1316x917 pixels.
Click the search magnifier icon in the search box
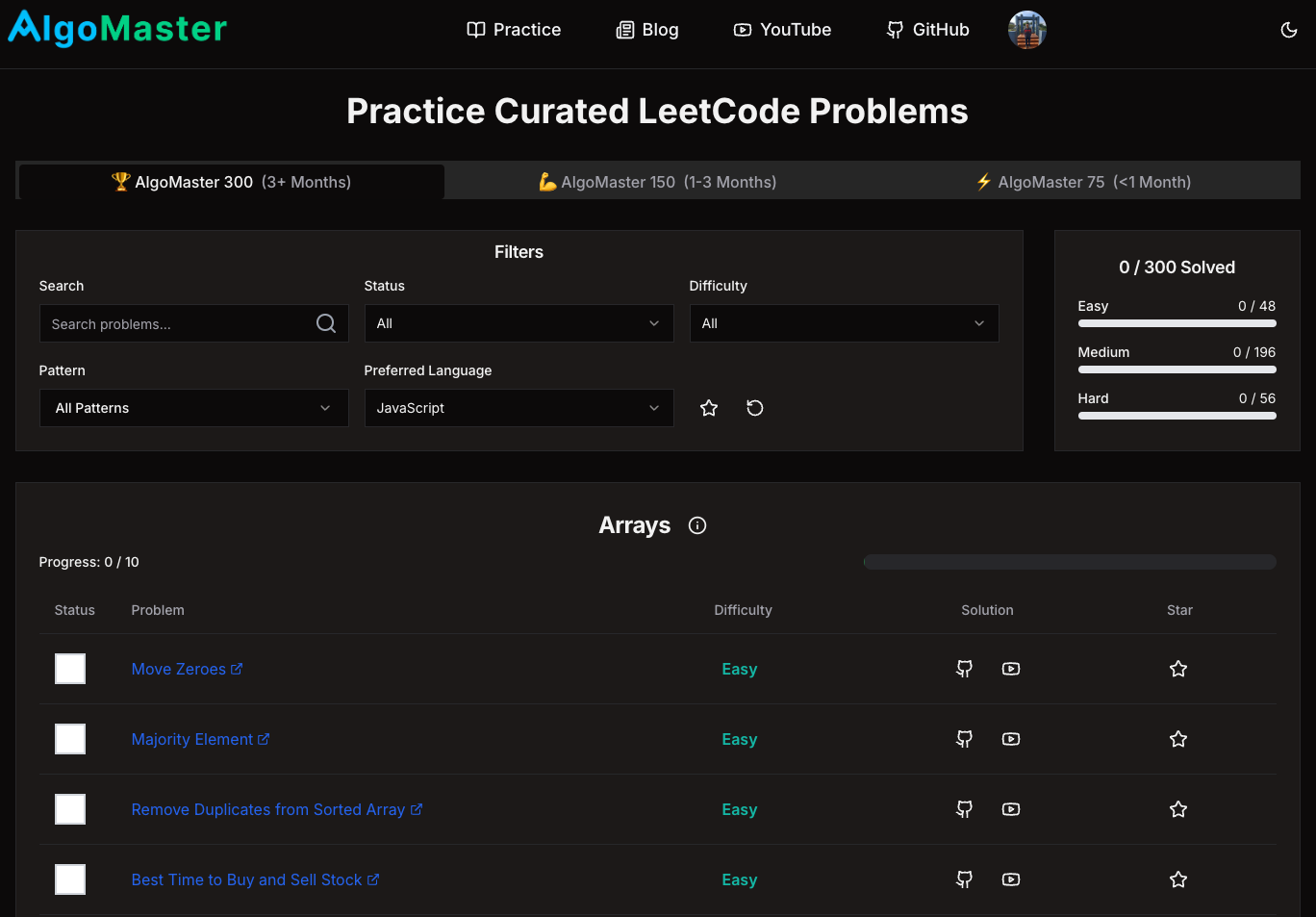point(325,323)
